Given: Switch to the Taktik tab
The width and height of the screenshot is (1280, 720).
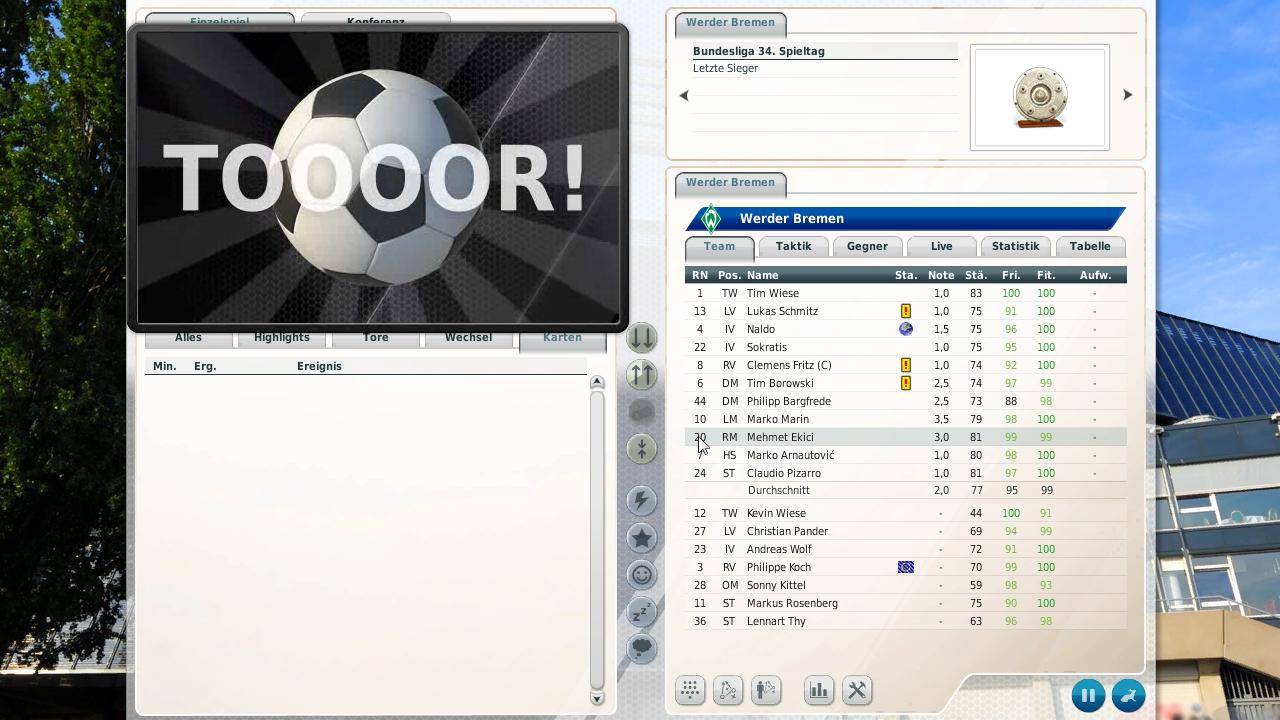Looking at the screenshot, I should pos(793,246).
